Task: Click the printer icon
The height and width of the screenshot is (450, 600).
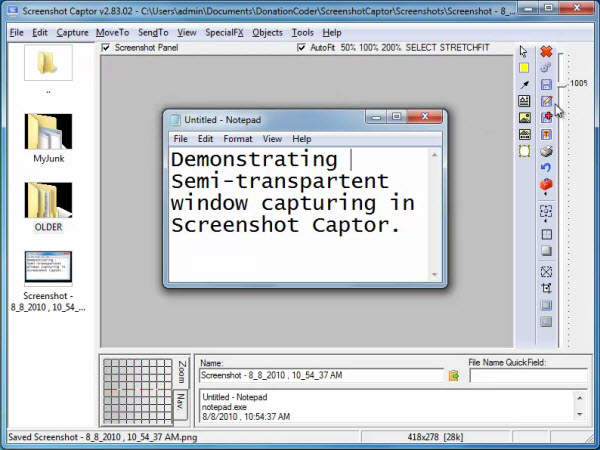Action: tap(546, 151)
